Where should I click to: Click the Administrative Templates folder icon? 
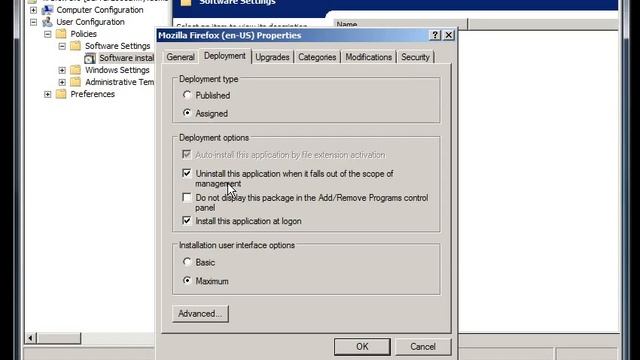pos(76,82)
